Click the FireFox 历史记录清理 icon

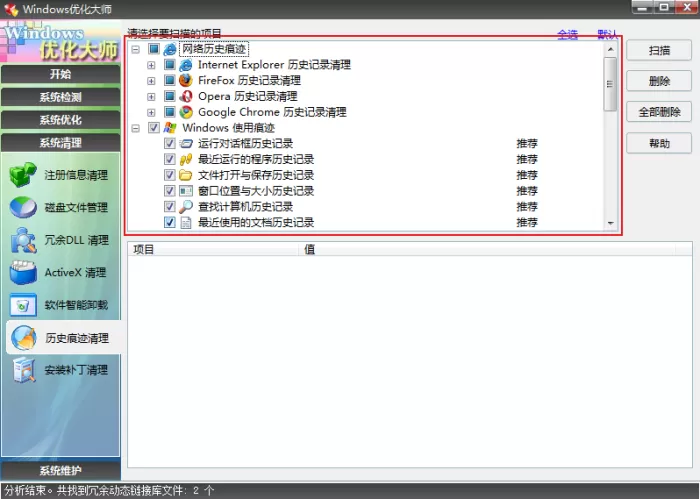coord(186,81)
